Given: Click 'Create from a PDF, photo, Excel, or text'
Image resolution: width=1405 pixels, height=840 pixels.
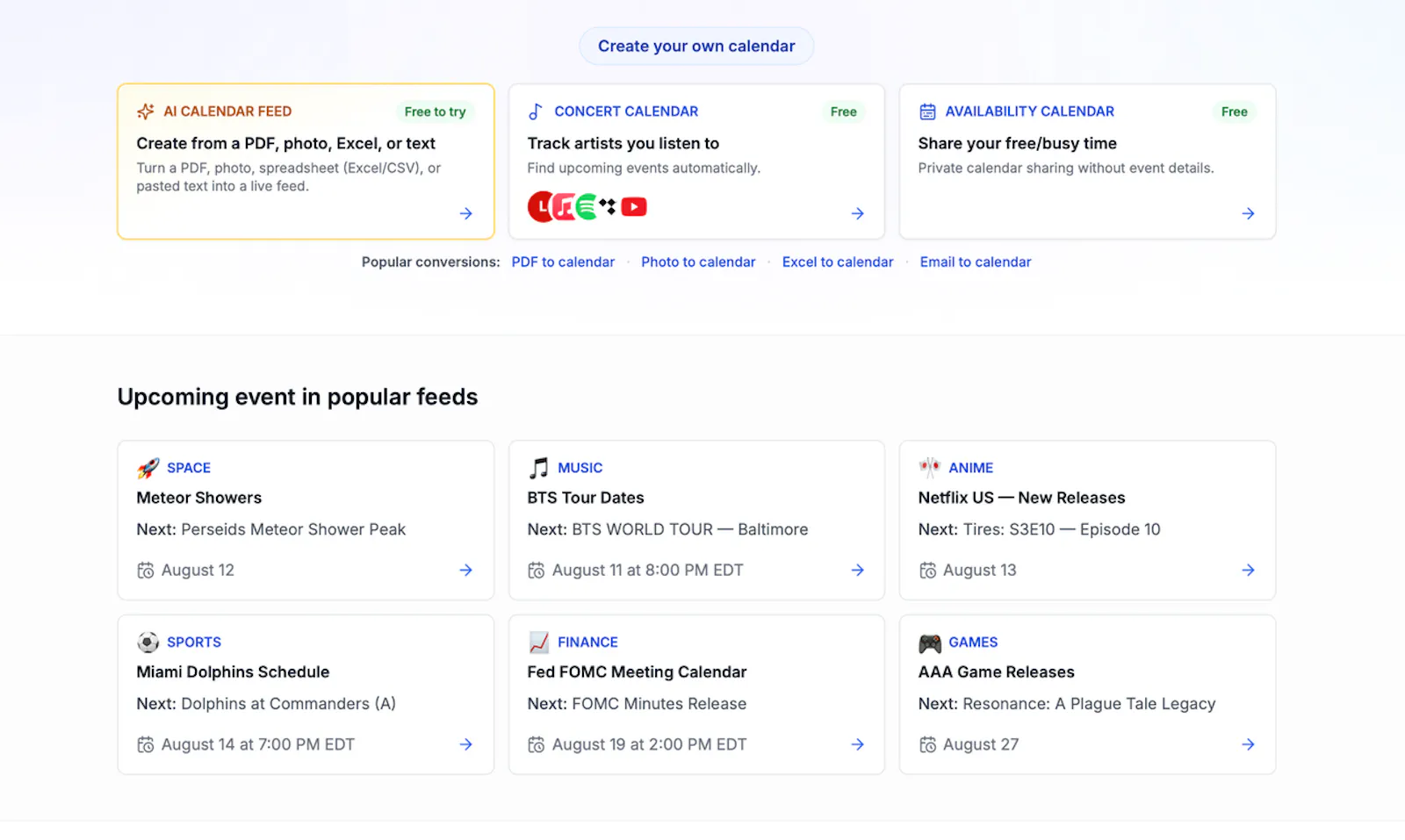Looking at the screenshot, I should point(285,144).
